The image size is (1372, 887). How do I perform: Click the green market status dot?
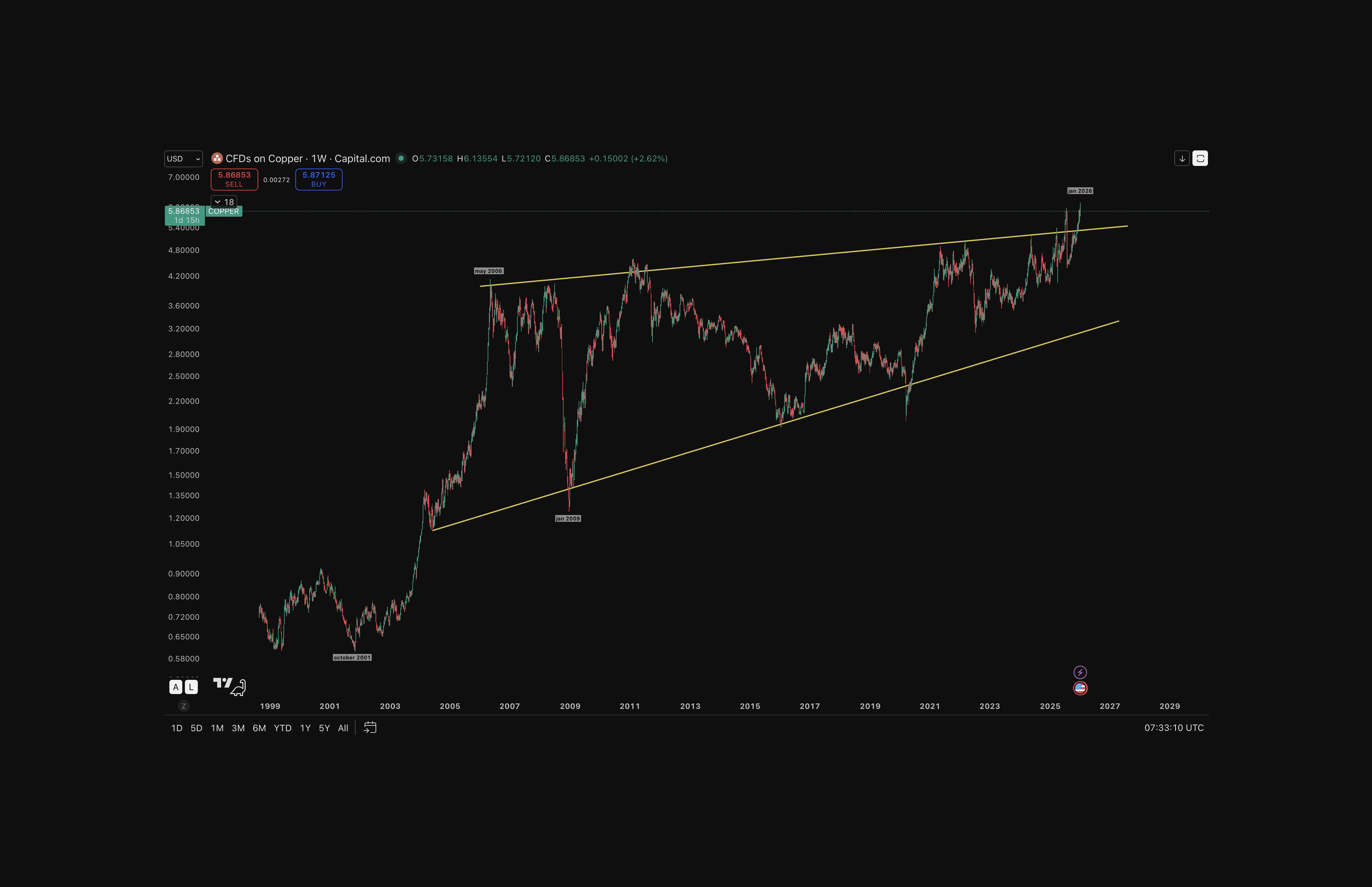click(401, 158)
